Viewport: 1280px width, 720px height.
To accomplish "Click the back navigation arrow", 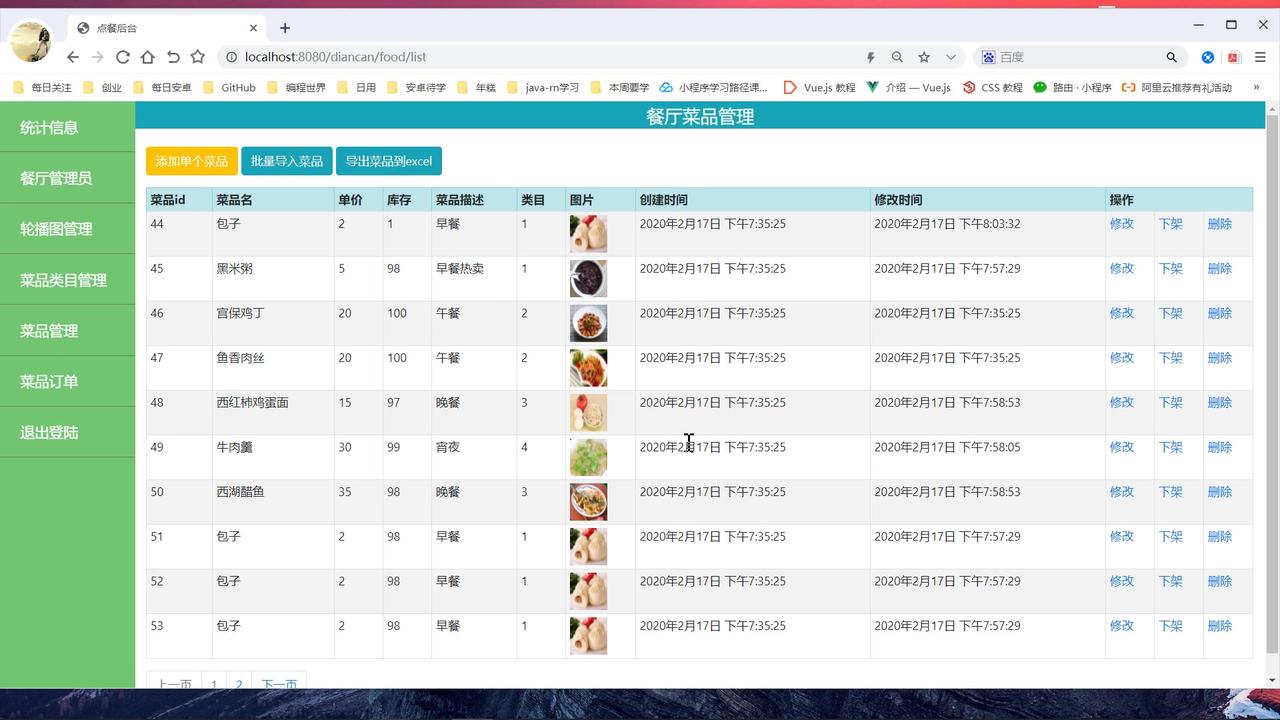I will pos(72,57).
